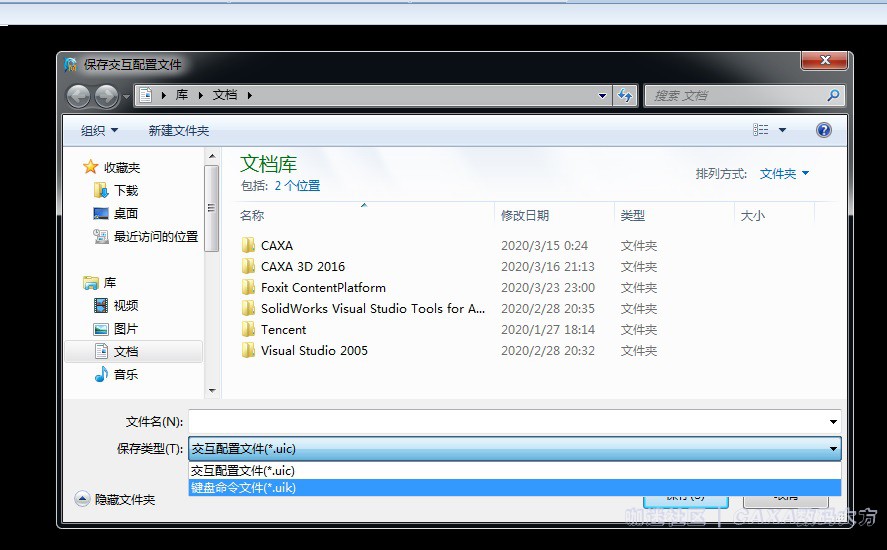
Task: Expand the 保存类型 combo box arrow
Action: [833, 449]
